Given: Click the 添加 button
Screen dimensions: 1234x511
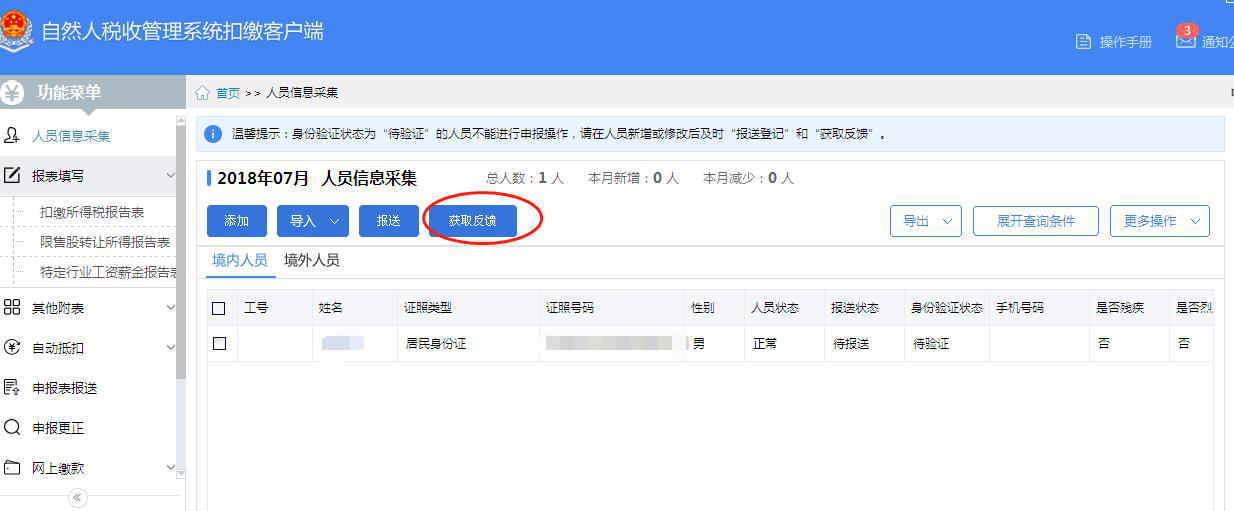Looking at the screenshot, I should pos(237,221).
